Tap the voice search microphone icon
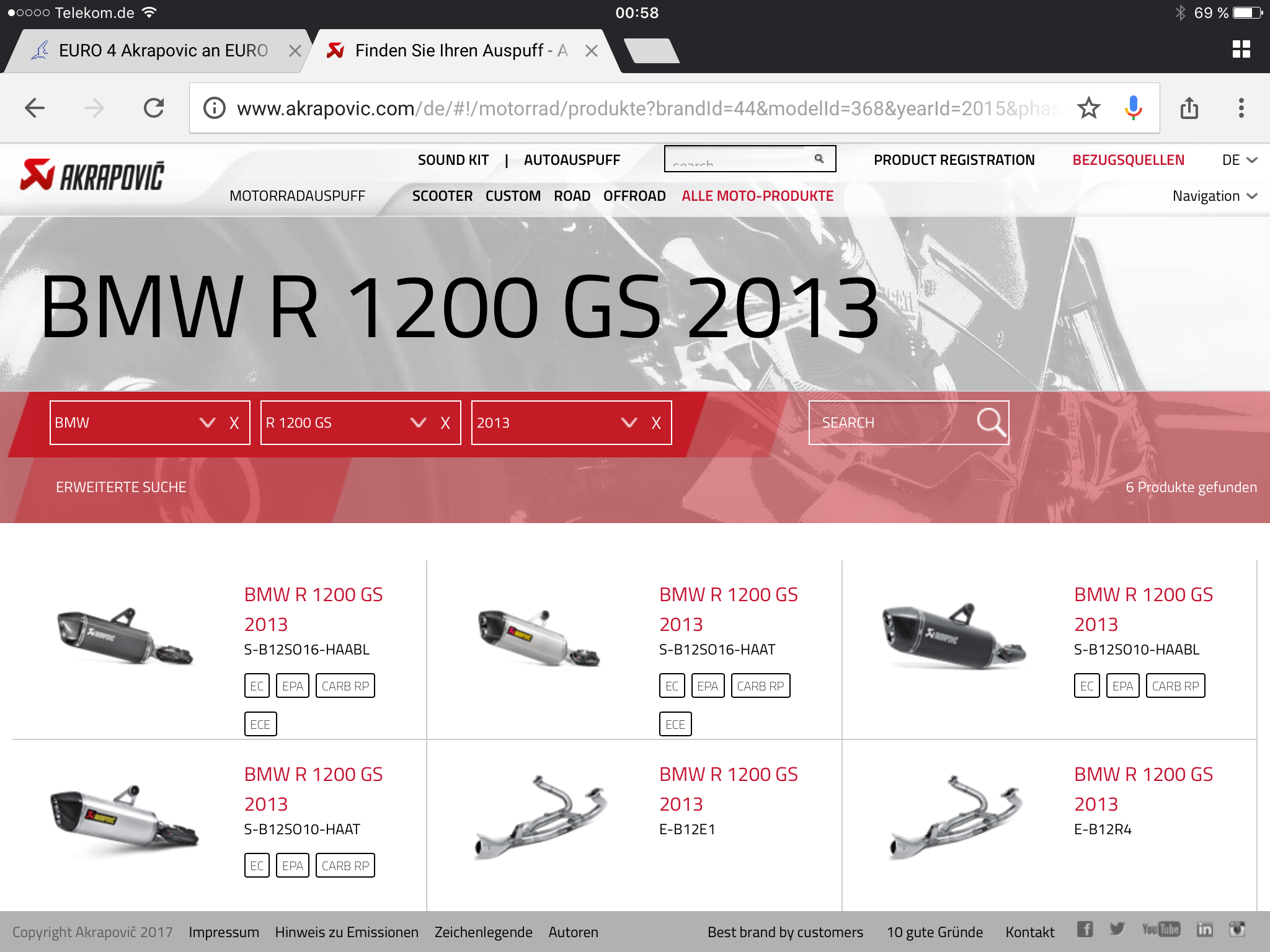 point(1133,108)
